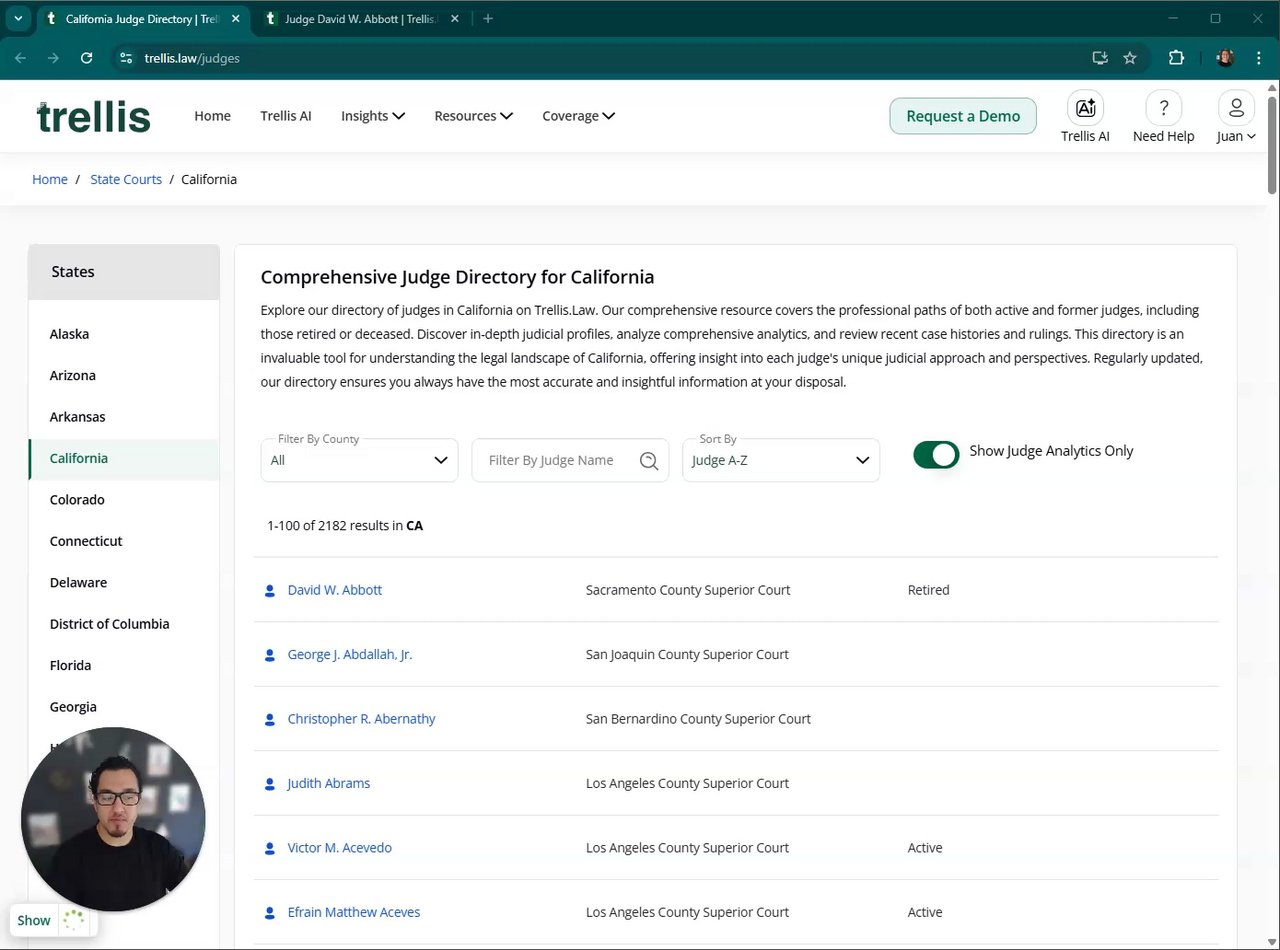Click the Filter By Judge Name field
1280x950 pixels.
point(551,460)
